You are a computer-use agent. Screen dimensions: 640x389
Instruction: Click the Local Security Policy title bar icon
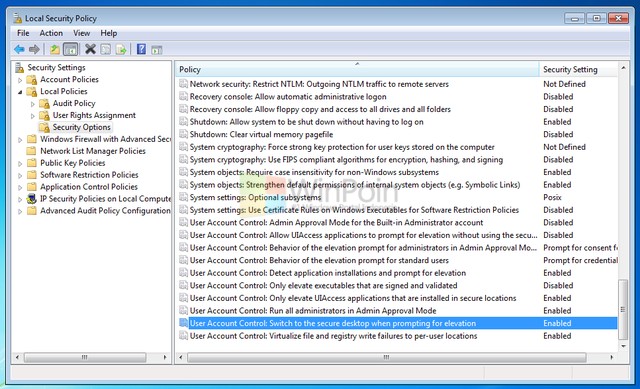click(17, 18)
